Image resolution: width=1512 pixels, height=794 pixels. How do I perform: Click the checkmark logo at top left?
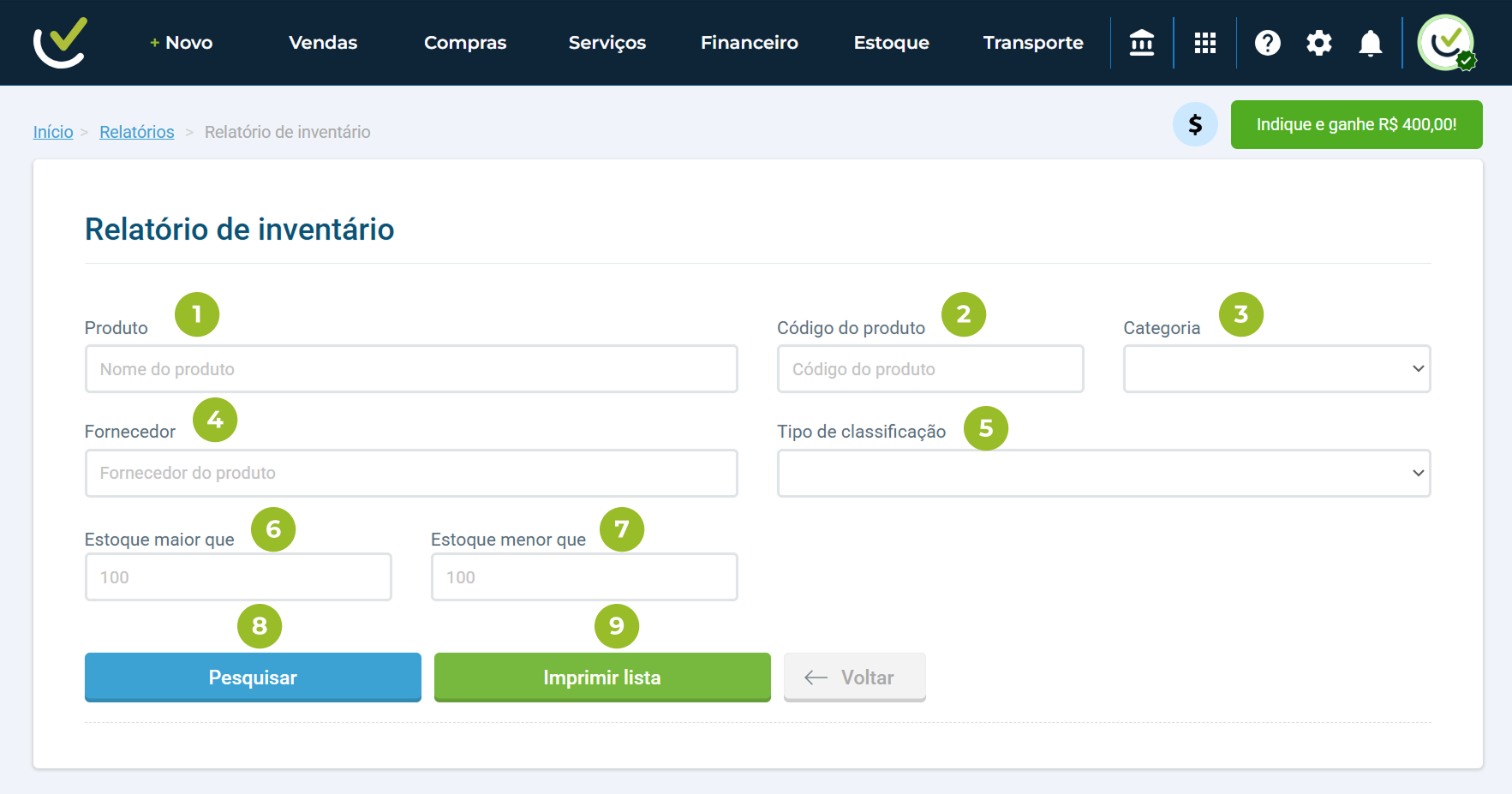pos(60,42)
